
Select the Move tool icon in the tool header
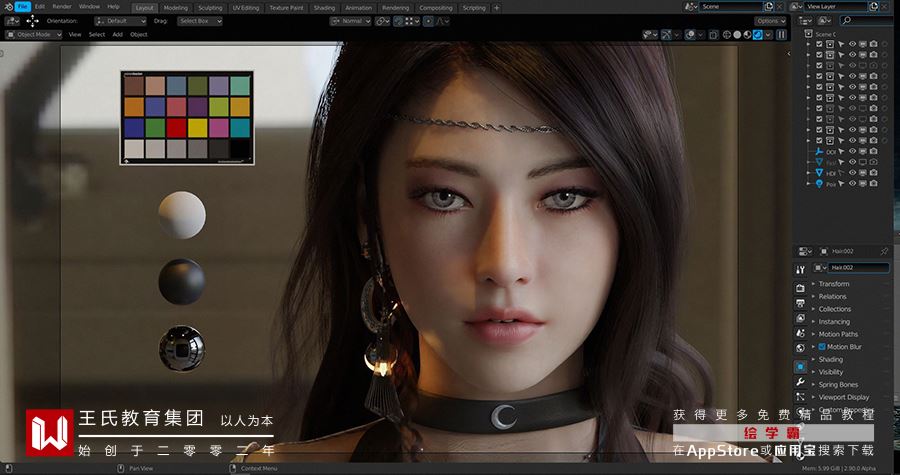point(33,21)
